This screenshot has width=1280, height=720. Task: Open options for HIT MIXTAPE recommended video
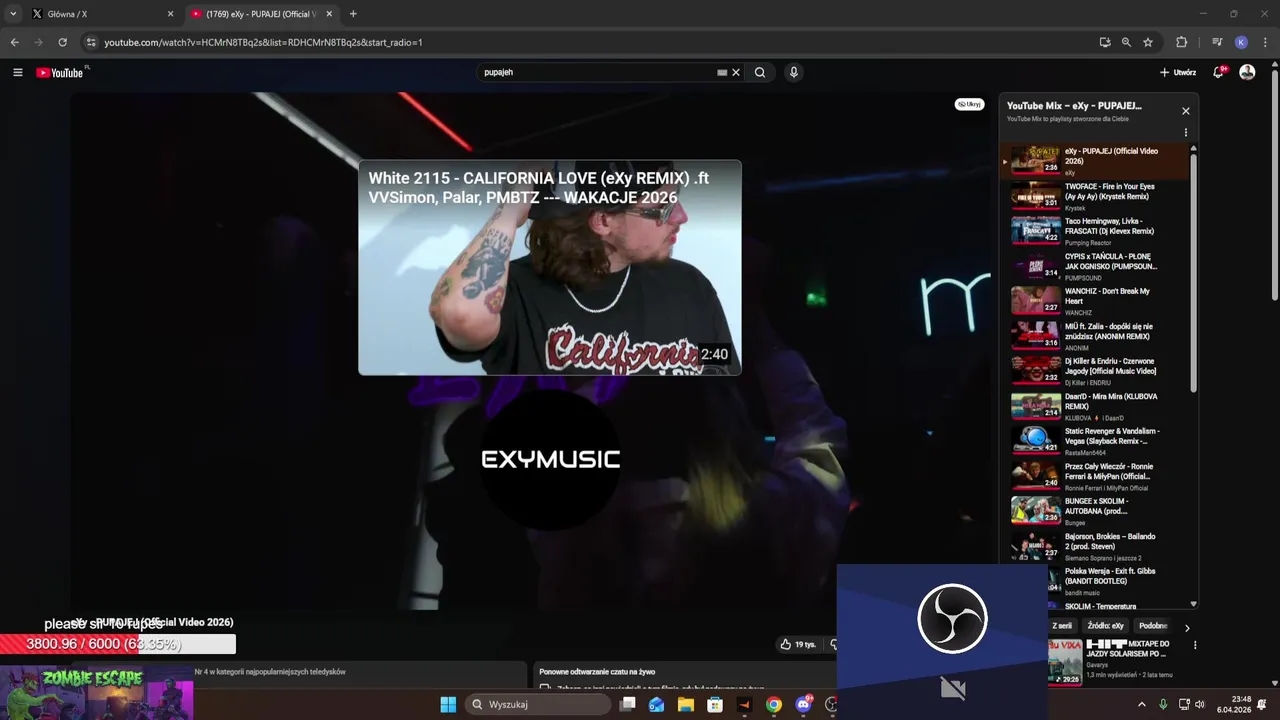point(1195,646)
